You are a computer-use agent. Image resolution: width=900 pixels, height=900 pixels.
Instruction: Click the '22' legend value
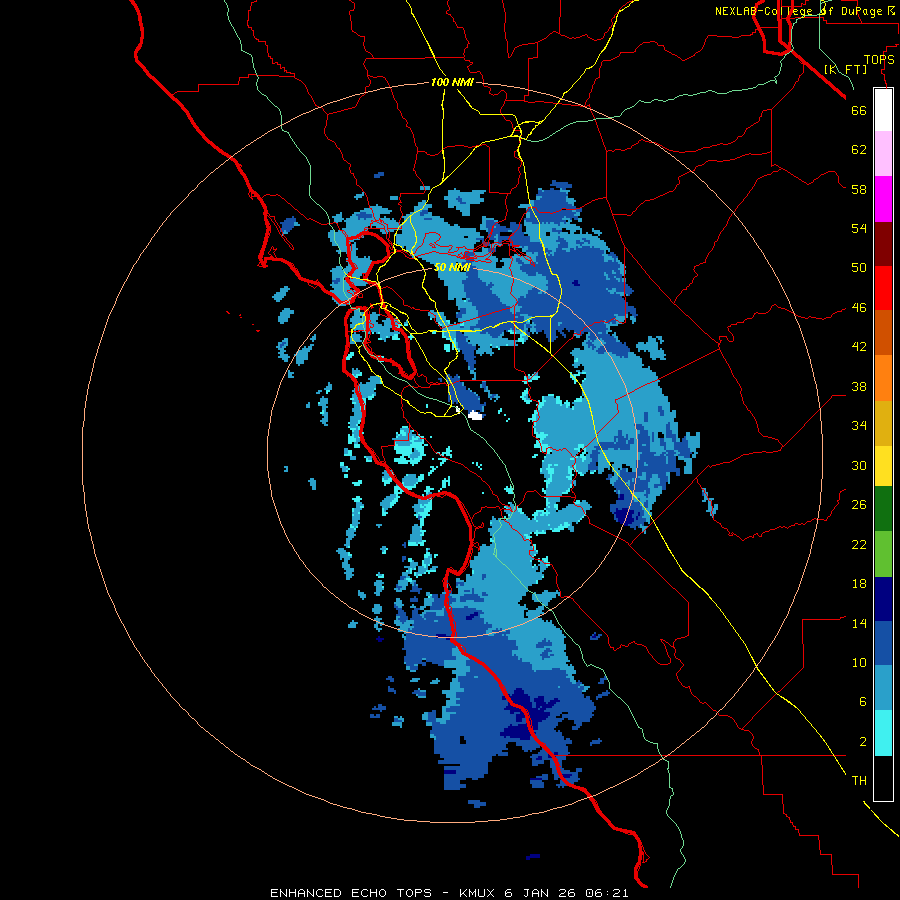859,545
